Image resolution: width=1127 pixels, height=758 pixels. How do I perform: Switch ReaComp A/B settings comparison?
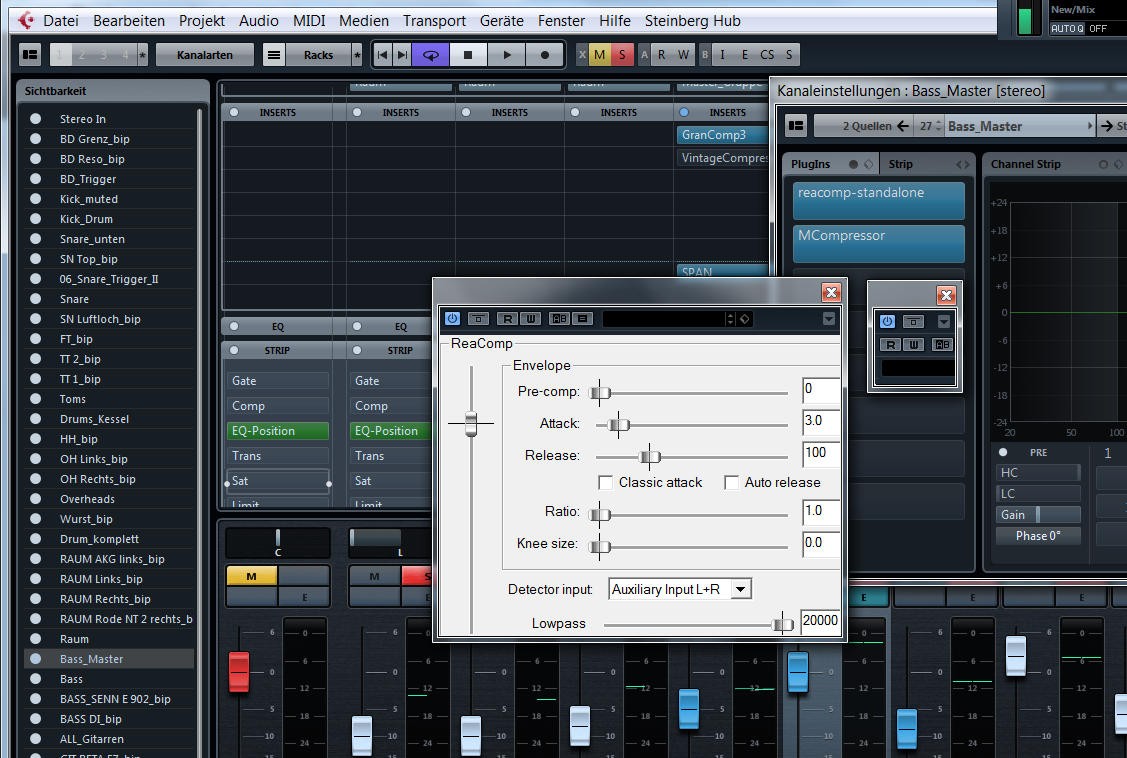(x=558, y=318)
